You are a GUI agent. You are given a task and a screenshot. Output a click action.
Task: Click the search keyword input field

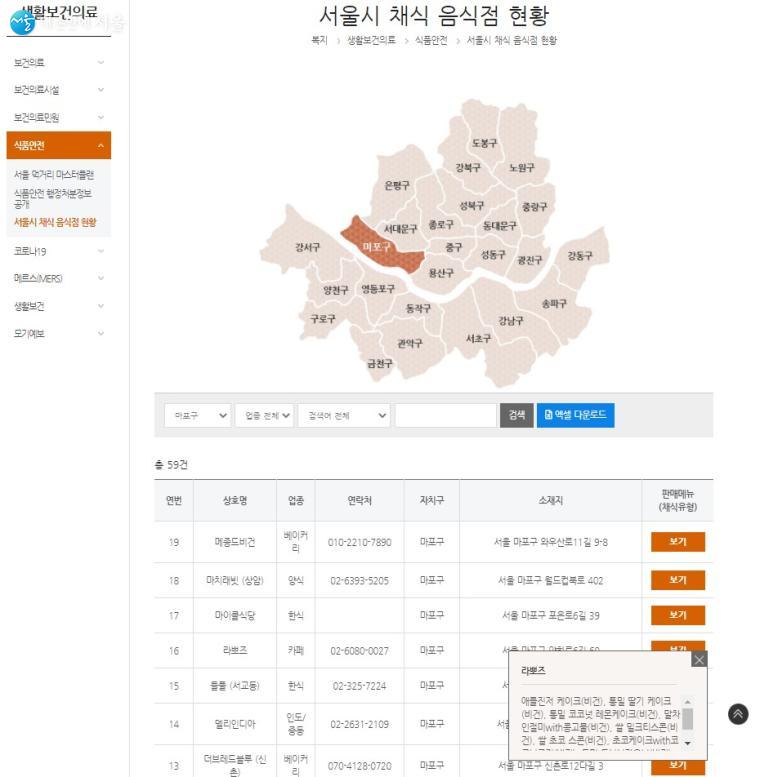coord(445,415)
